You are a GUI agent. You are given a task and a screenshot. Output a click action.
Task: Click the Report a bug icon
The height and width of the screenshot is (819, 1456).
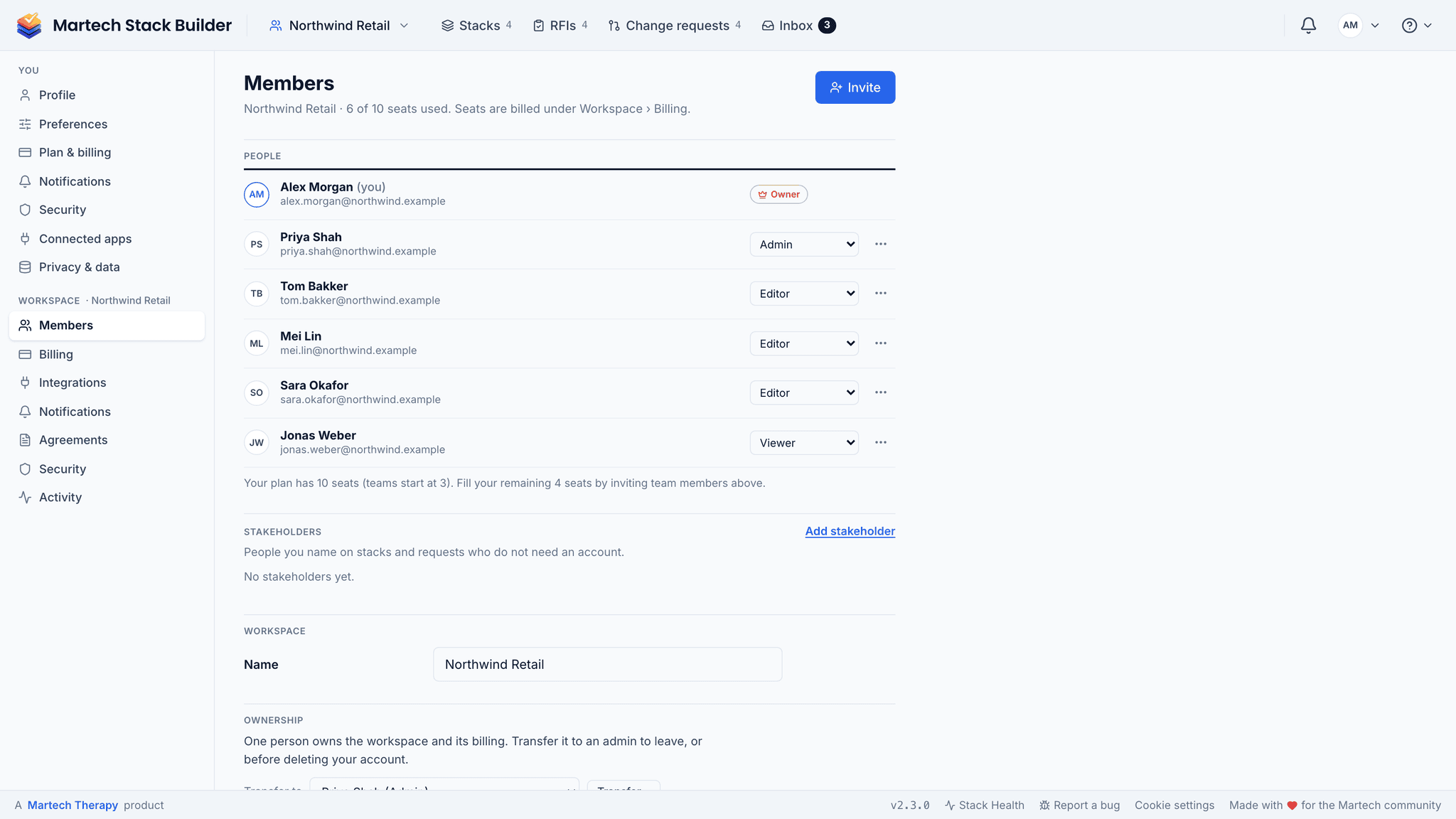click(x=1044, y=805)
